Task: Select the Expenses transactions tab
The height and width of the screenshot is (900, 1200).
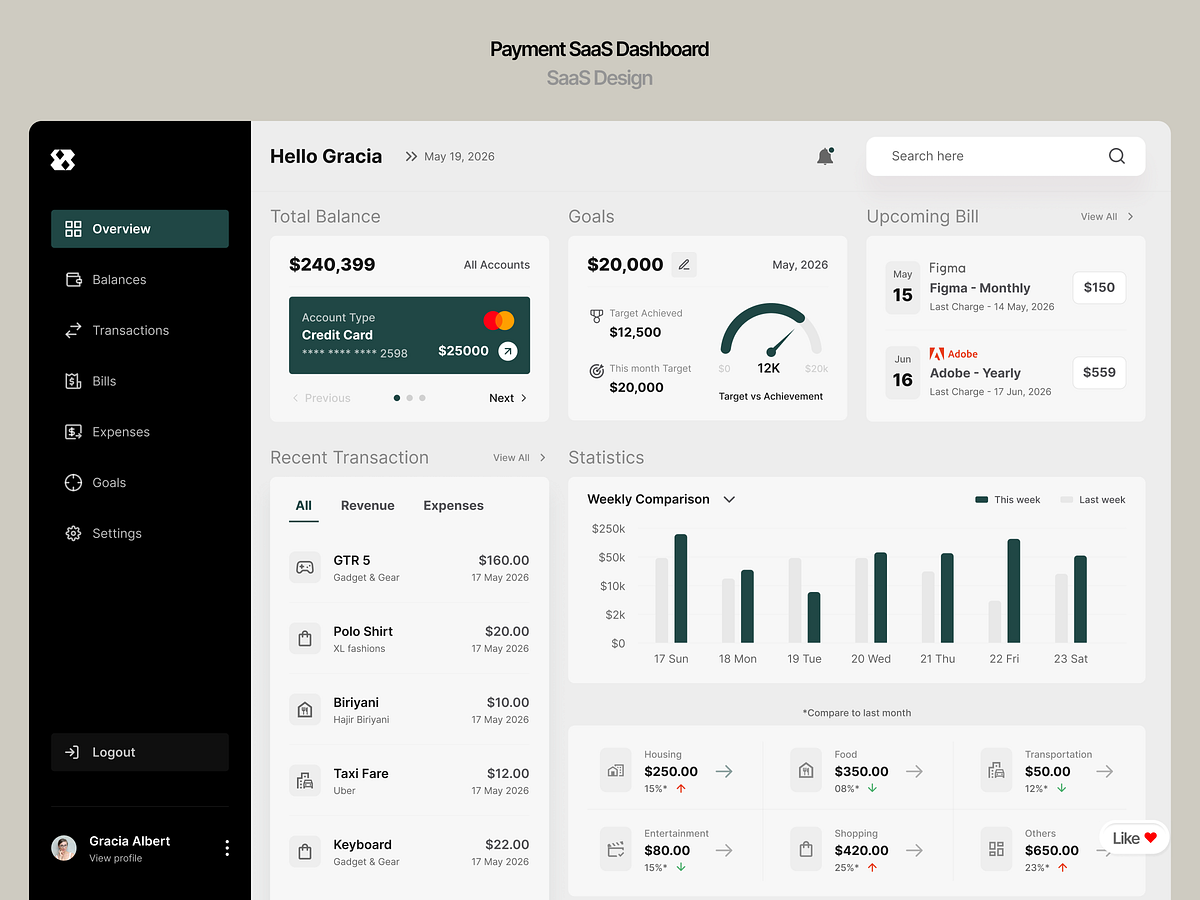Action: 453,505
